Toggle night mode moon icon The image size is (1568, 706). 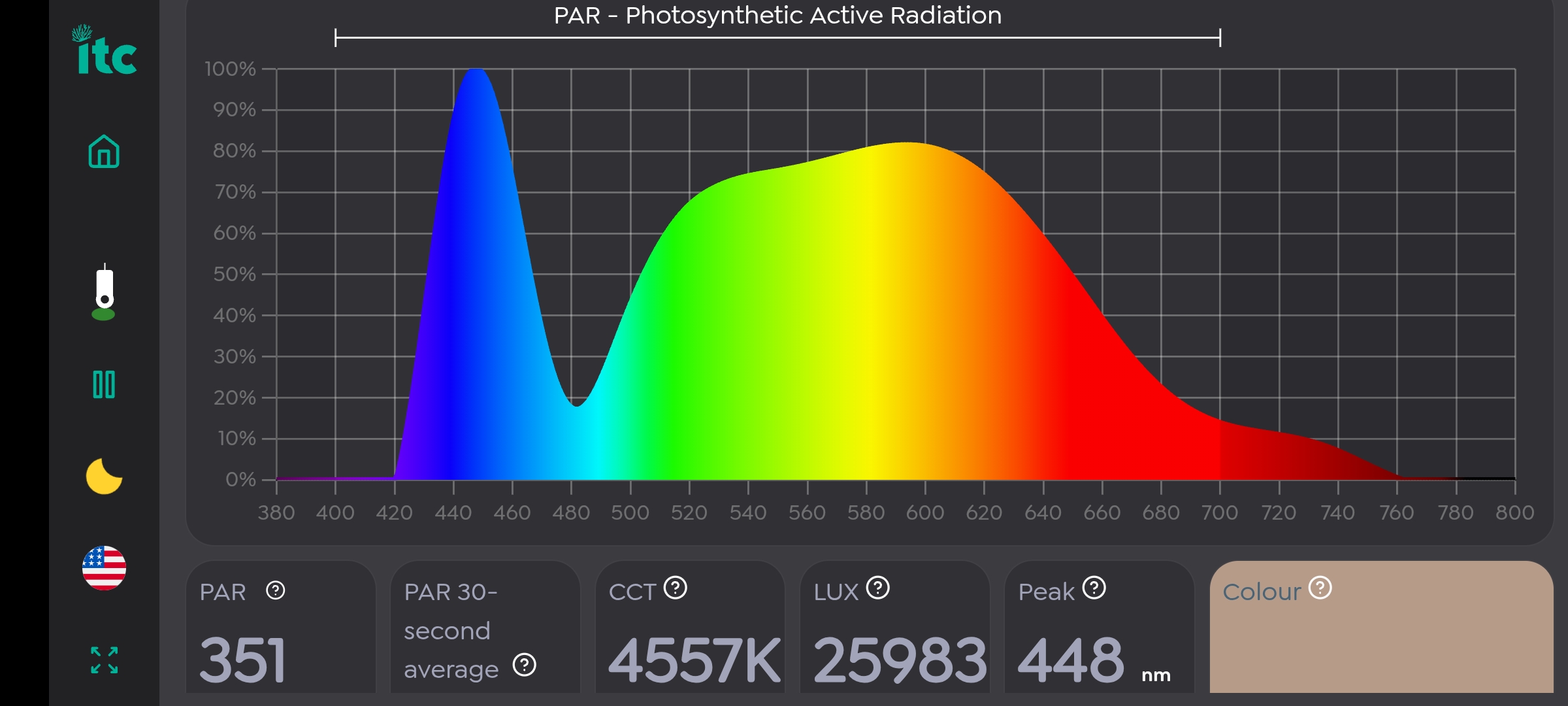coord(104,476)
